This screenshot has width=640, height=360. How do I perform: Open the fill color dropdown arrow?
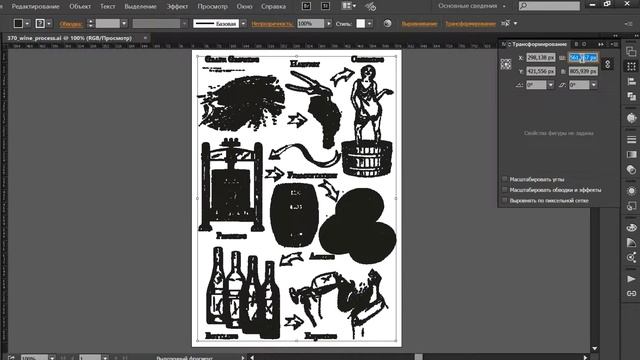[x=27, y=24]
